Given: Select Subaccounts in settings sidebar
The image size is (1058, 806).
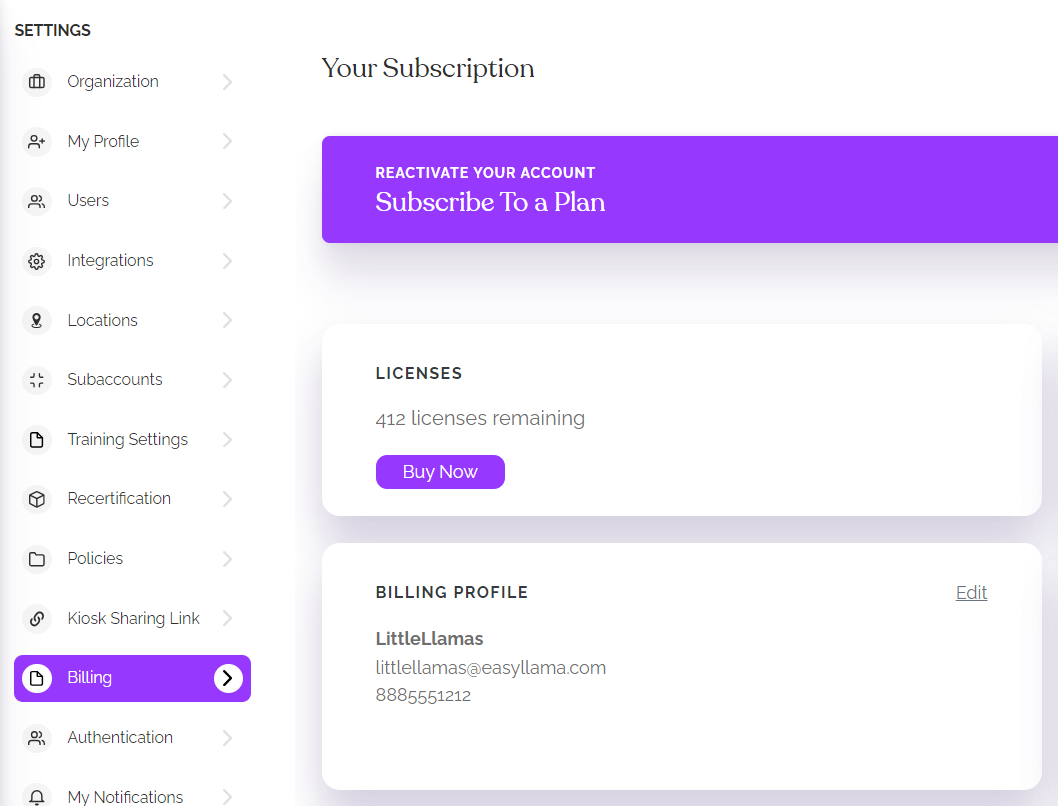Looking at the screenshot, I should (x=114, y=380).
